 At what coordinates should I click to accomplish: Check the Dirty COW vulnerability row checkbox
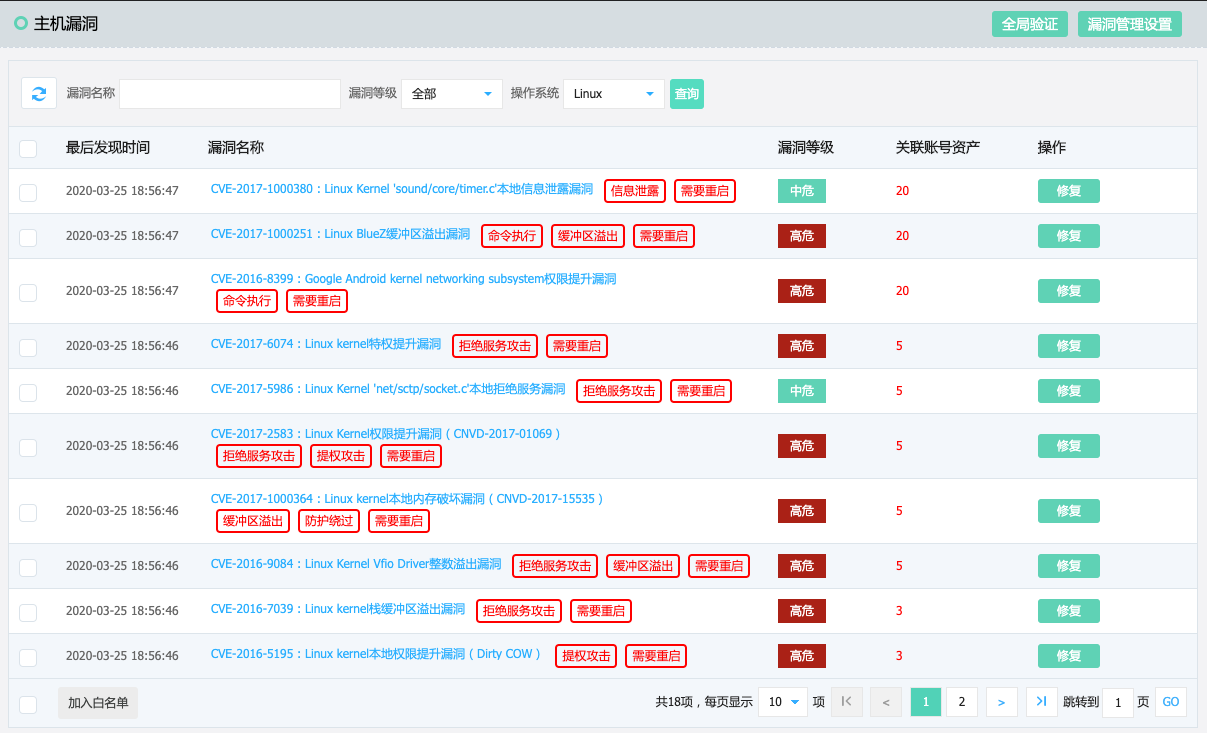(x=28, y=655)
